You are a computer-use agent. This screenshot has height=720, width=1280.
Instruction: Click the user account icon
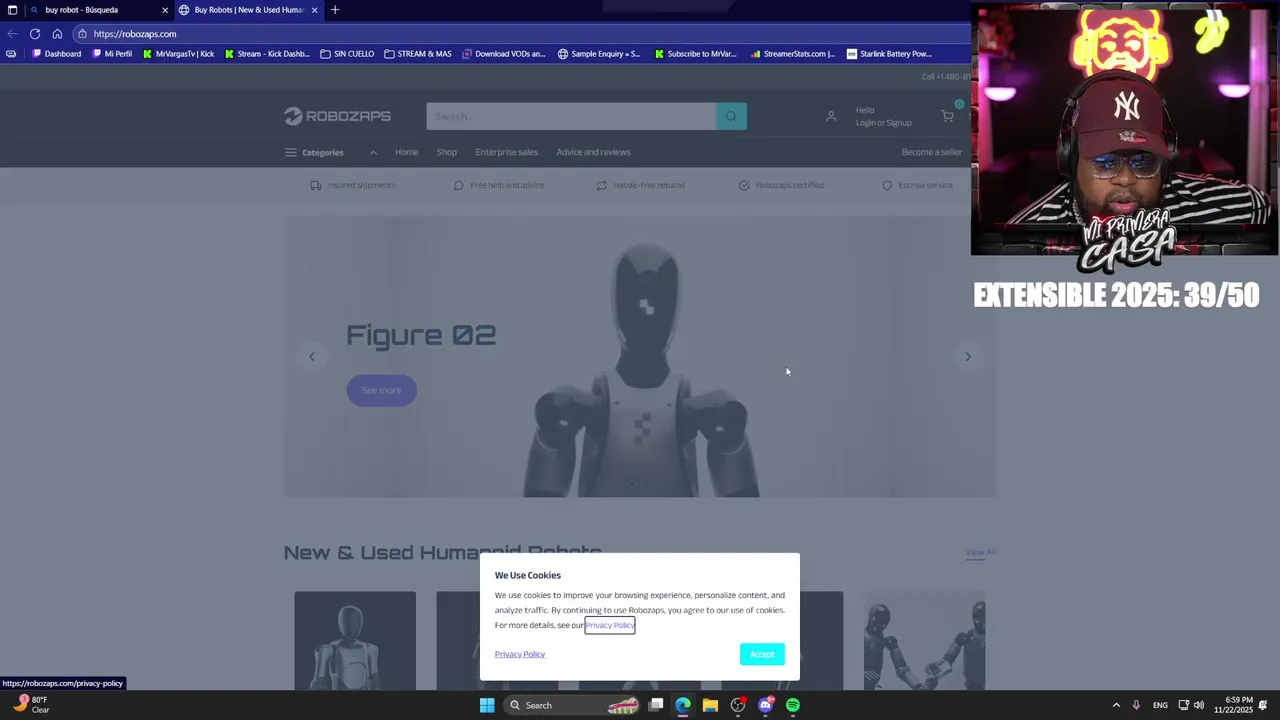coord(831,116)
